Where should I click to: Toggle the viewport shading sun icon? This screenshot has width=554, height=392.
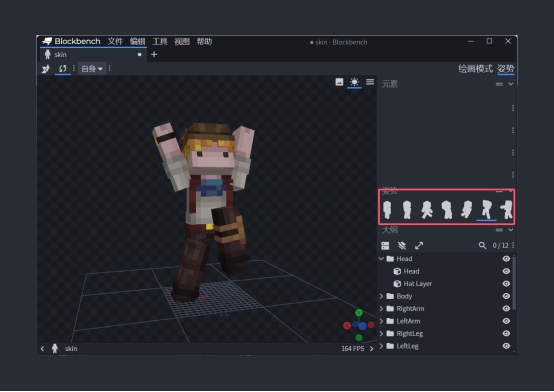(354, 82)
